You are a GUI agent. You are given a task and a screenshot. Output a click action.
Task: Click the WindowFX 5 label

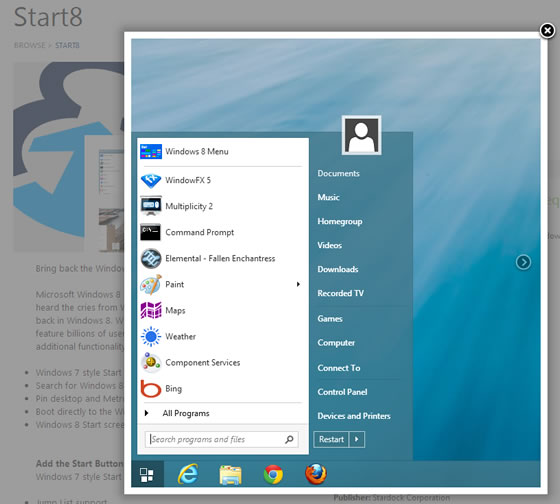(188, 180)
